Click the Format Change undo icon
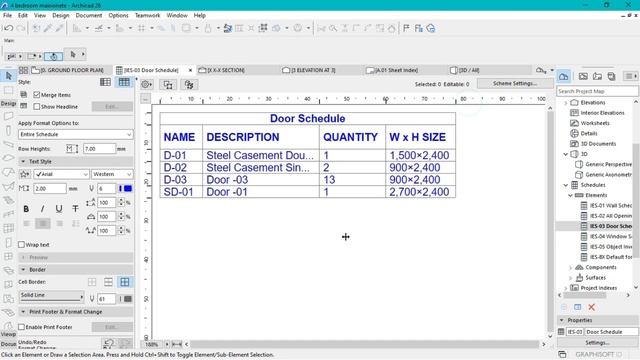Viewport: 640px width, 360px height. click(x=109, y=344)
